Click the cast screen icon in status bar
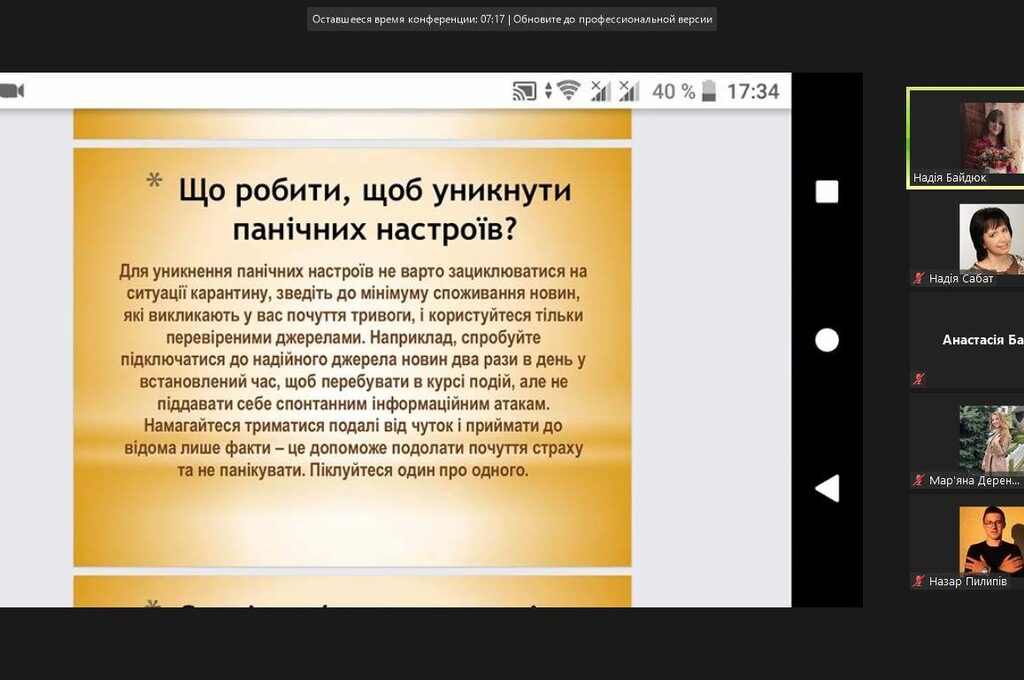Image resolution: width=1024 pixels, height=680 pixels. (x=524, y=91)
